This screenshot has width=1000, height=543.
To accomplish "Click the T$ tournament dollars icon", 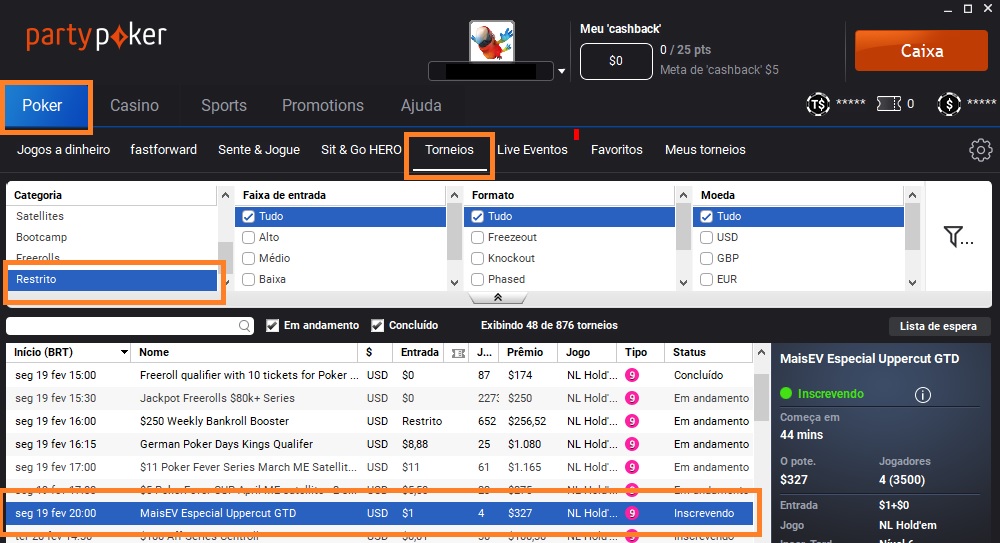I will click(818, 104).
